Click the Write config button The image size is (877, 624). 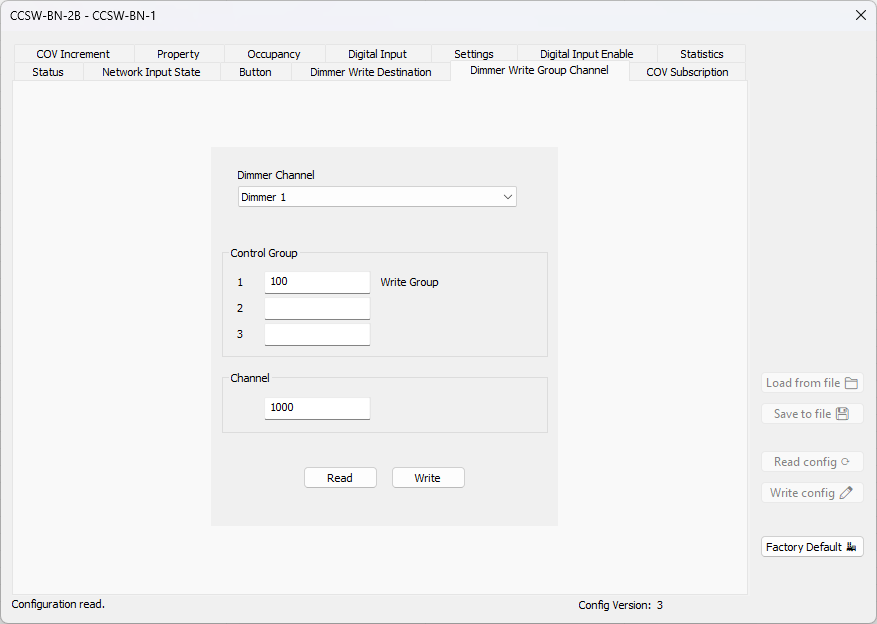pos(812,493)
